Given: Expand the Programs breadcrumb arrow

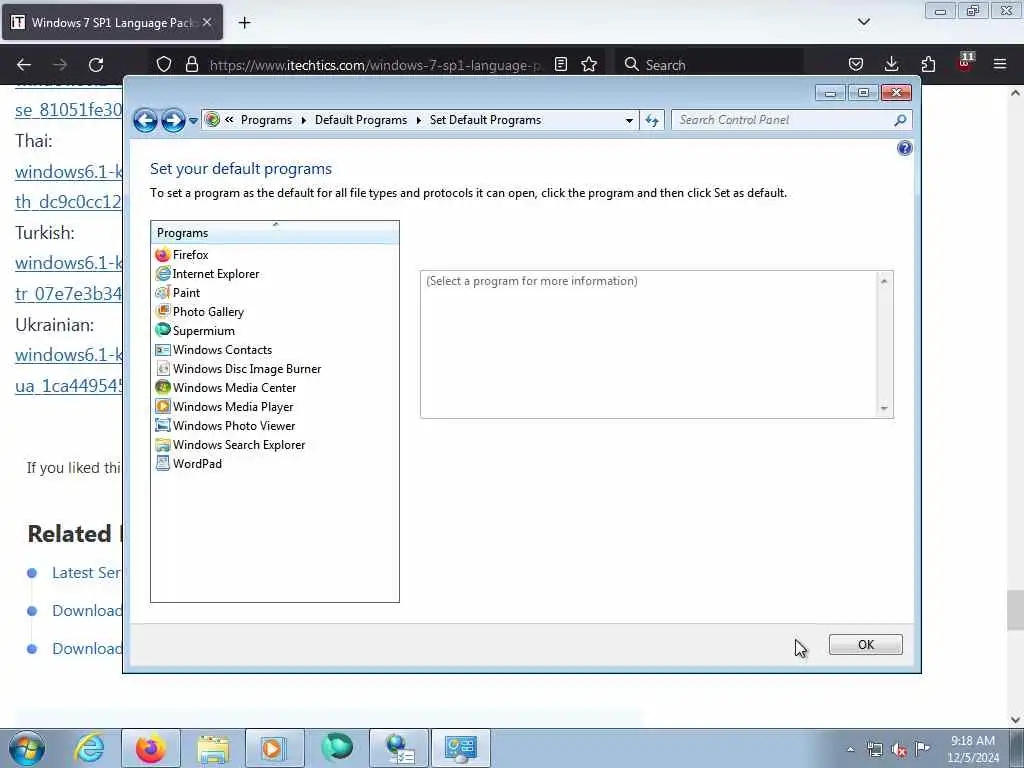Looking at the screenshot, I should [304, 120].
